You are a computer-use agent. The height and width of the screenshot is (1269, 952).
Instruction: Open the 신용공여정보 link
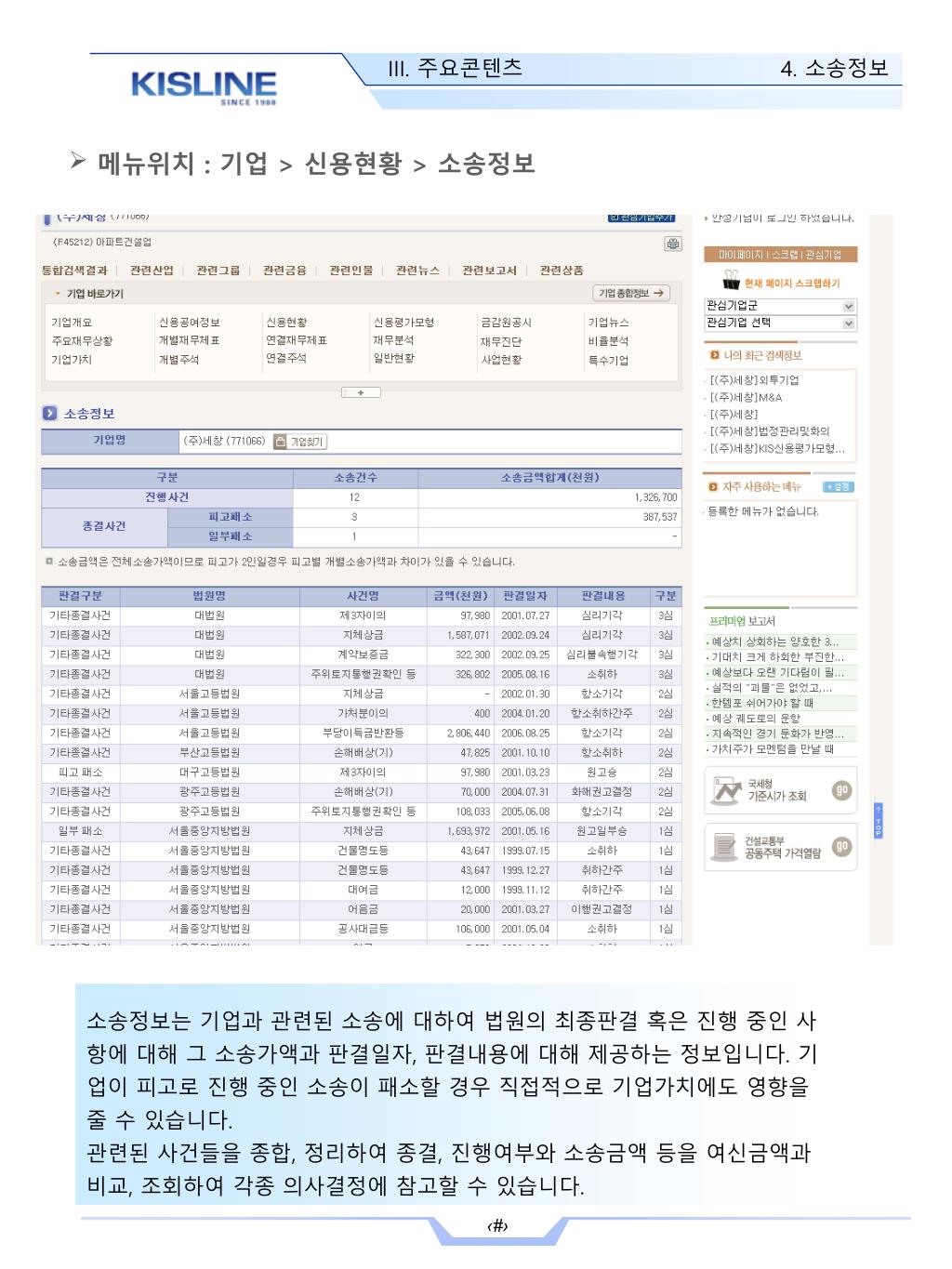click(189, 323)
